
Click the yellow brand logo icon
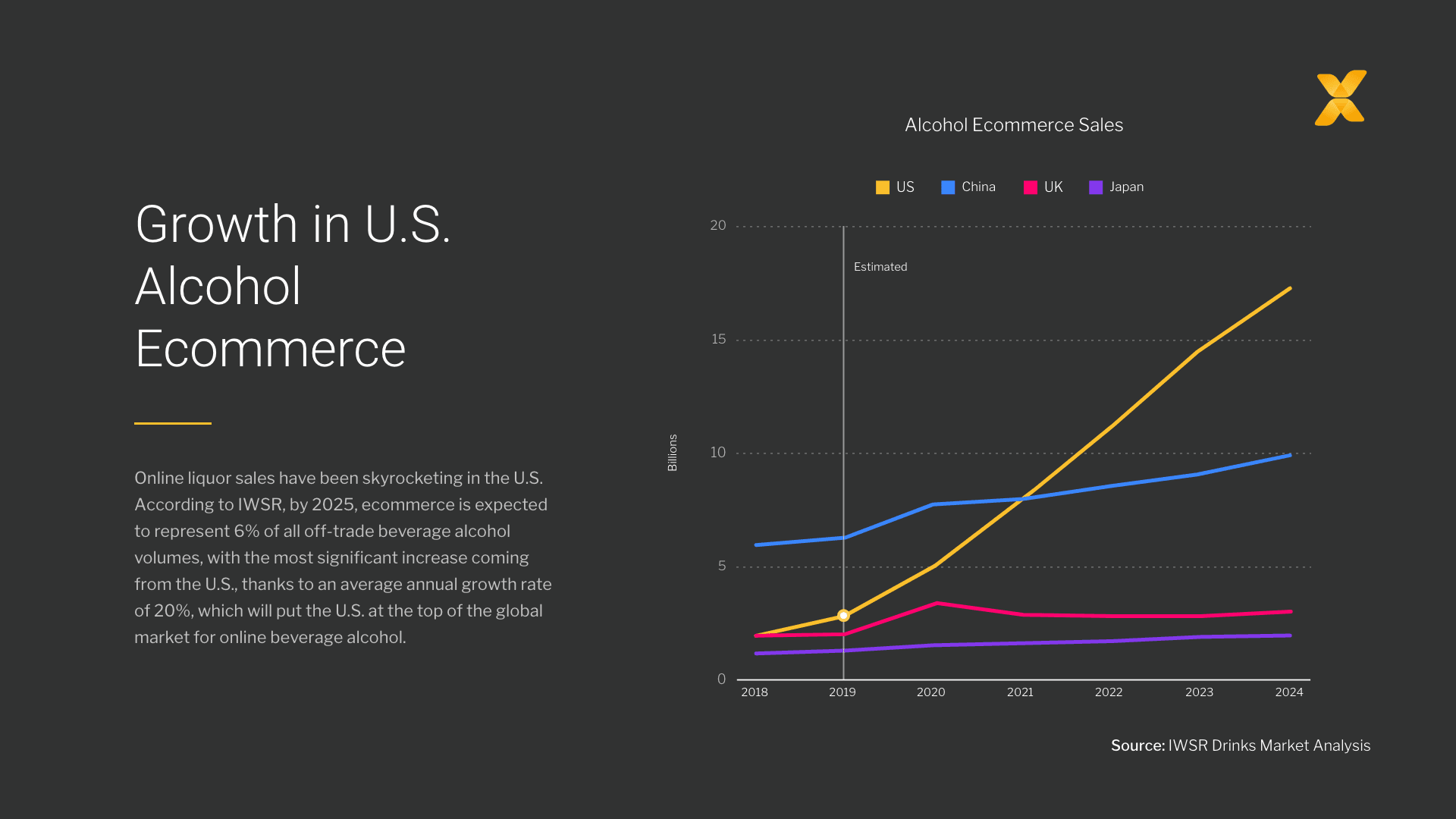pos(1339,99)
